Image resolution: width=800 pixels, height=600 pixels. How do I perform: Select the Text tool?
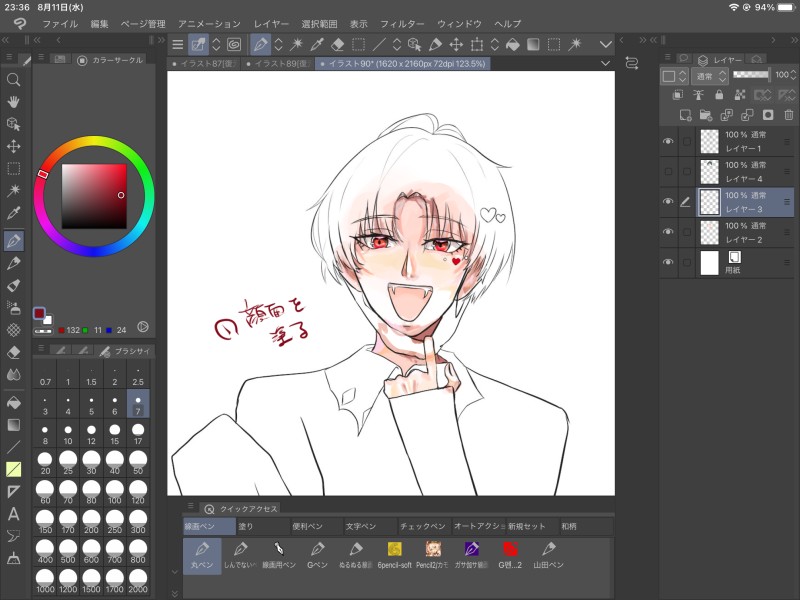(14, 514)
